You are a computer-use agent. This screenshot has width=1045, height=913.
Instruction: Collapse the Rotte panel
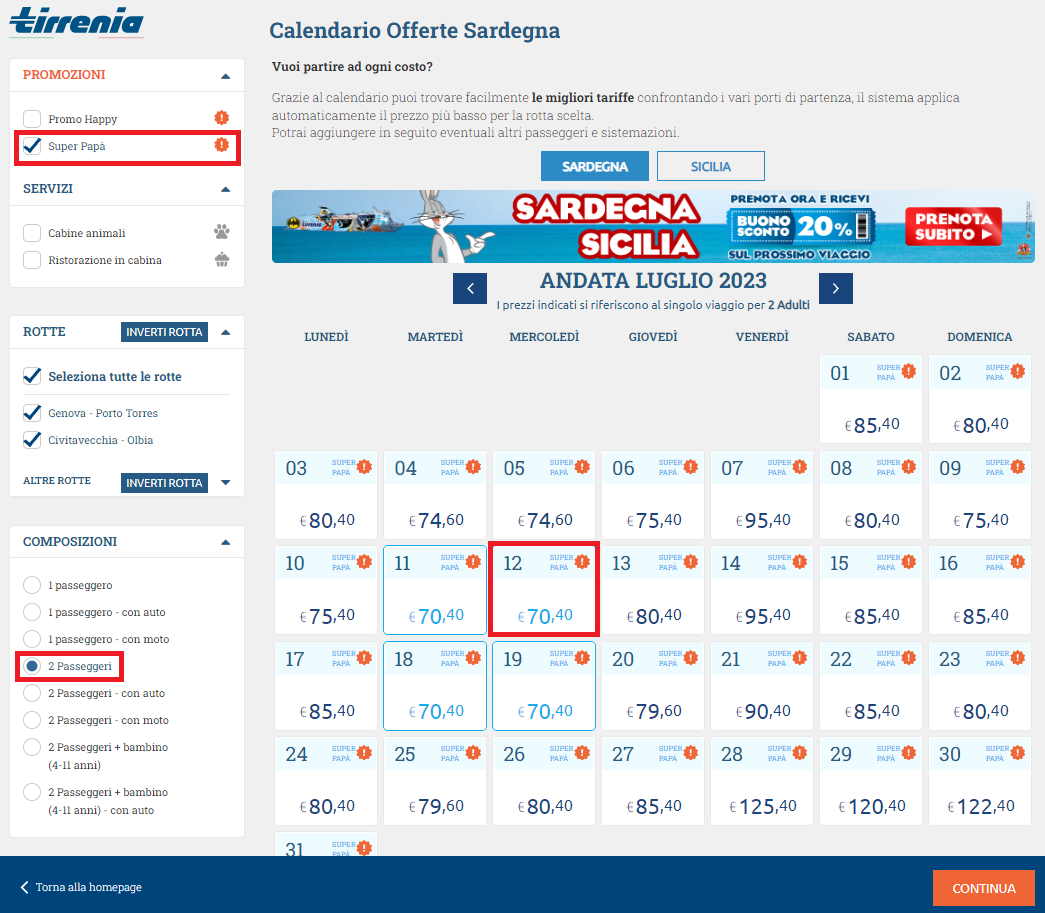coord(225,332)
